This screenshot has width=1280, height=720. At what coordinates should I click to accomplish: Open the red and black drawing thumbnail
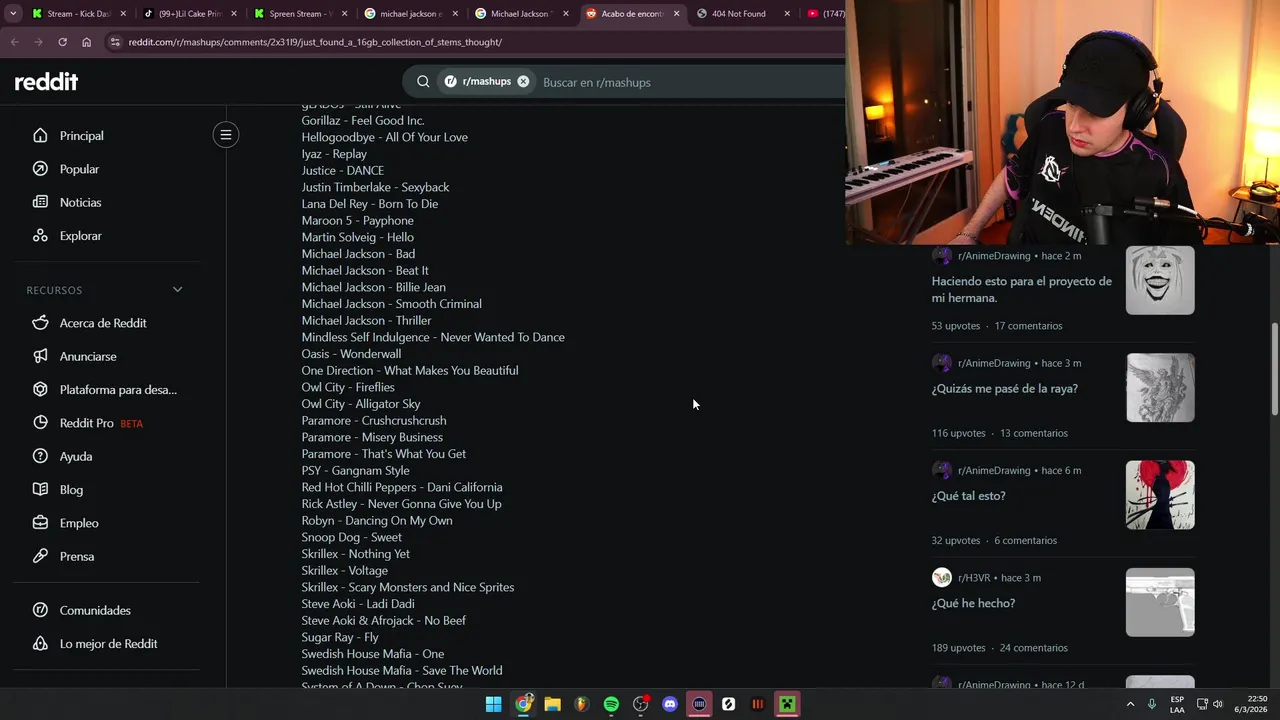tap(1160, 495)
